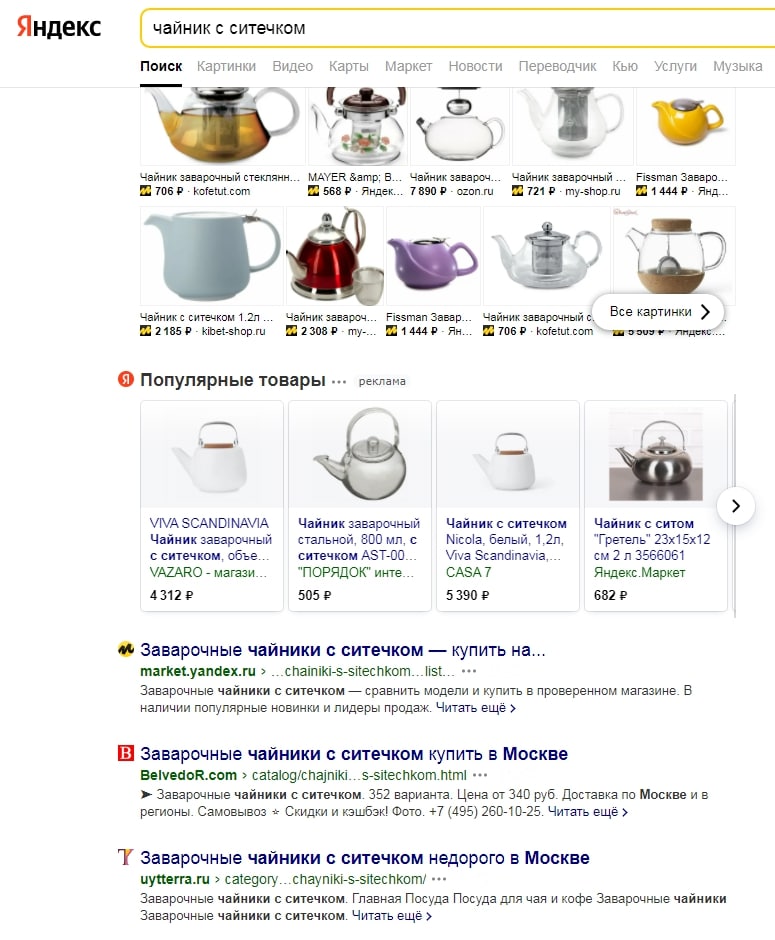The image size is (775, 940).
Task: Click the red BelvedoR favicon icon
Action: click(x=125, y=753)
